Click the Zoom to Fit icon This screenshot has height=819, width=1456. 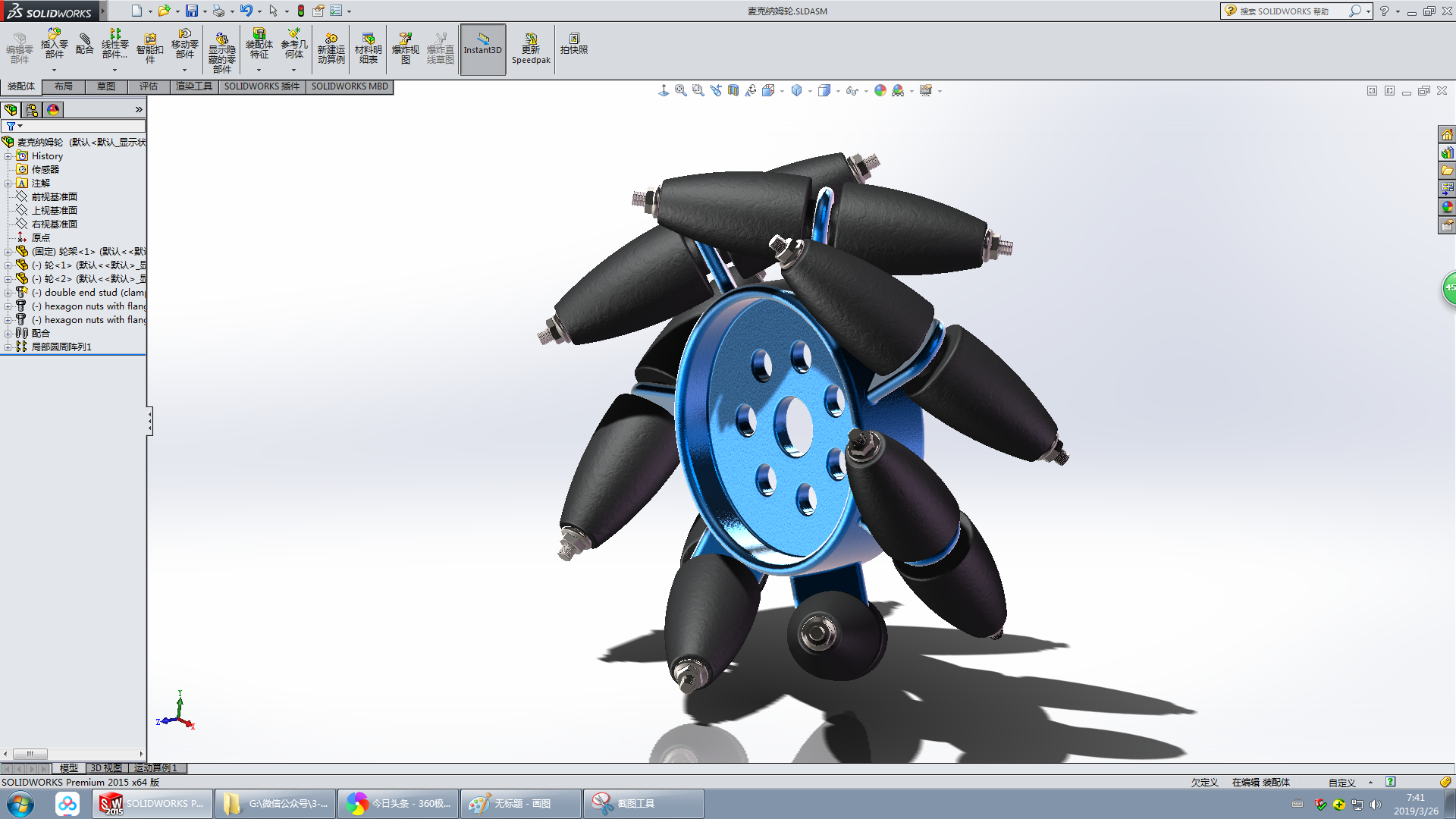681,91
